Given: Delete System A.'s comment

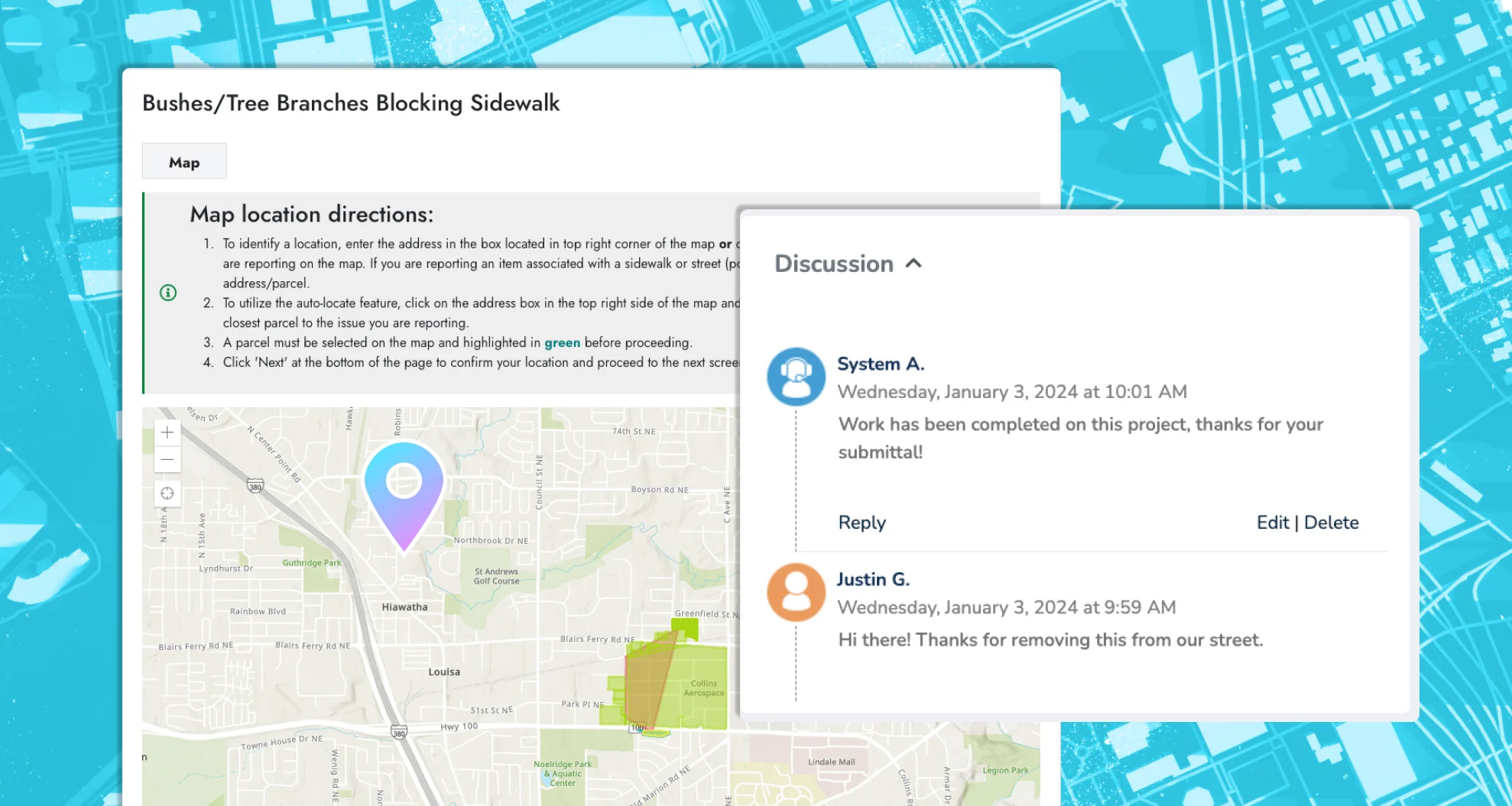Looking at the screenshot, I should (x=1331, y=523).
